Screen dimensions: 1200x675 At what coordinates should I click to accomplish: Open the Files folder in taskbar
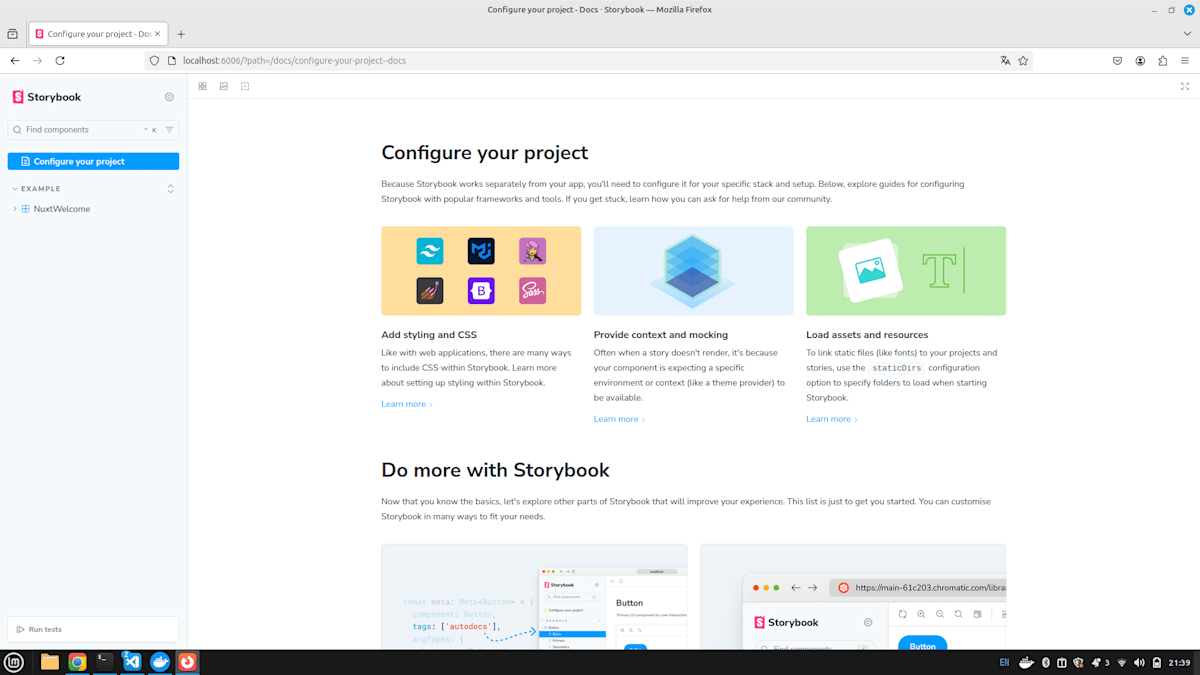(x=50, y=662)
